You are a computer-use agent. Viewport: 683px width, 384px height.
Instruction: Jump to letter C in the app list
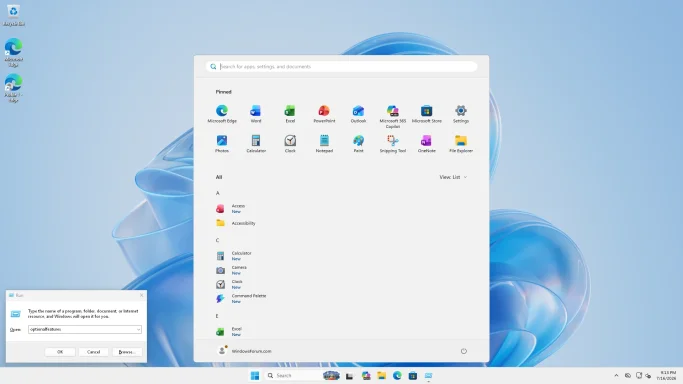[x=218, y=240]
